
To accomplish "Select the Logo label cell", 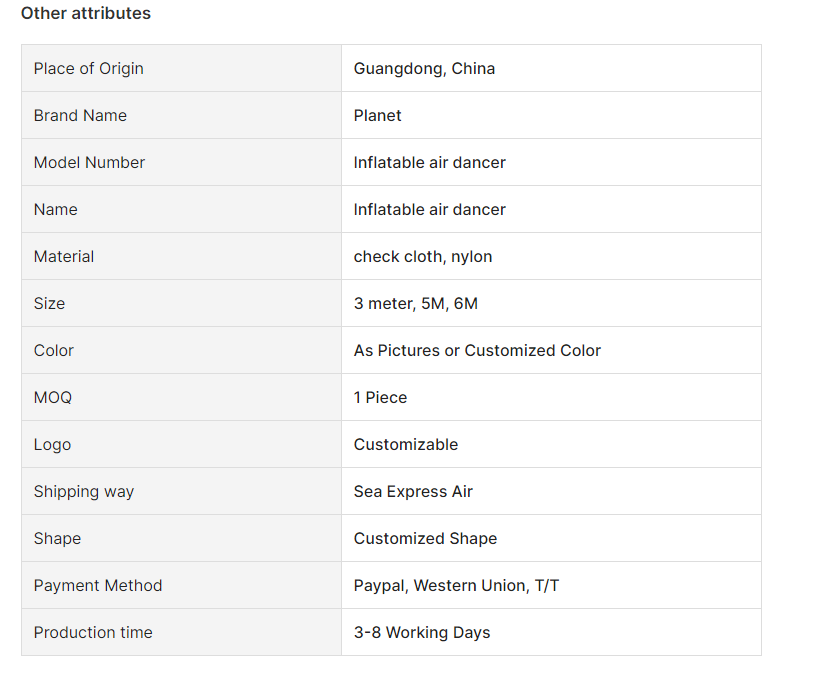I will pyautogui.click(x=52, y=445).
